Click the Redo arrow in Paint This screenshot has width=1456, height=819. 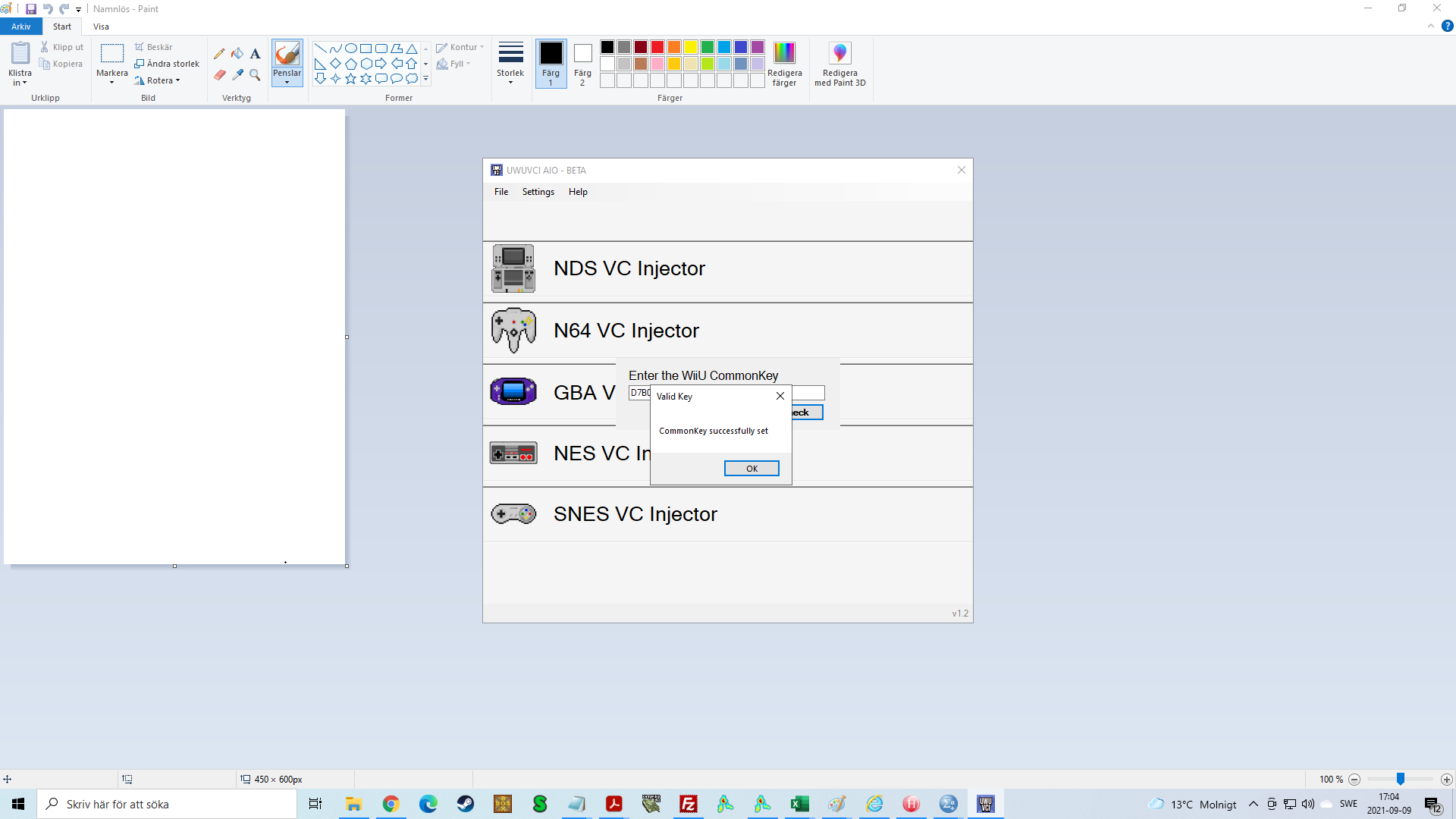pyautogui.click(x=64, y=9)
